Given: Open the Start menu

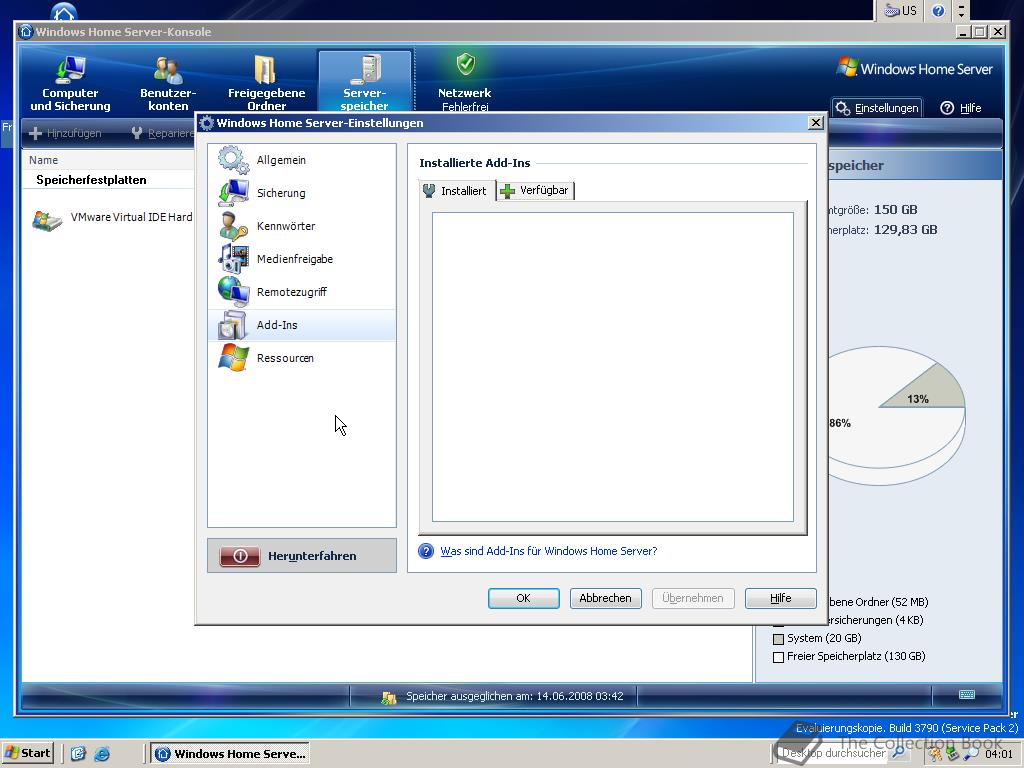Looking at the screenshot, I should point(27,753).
